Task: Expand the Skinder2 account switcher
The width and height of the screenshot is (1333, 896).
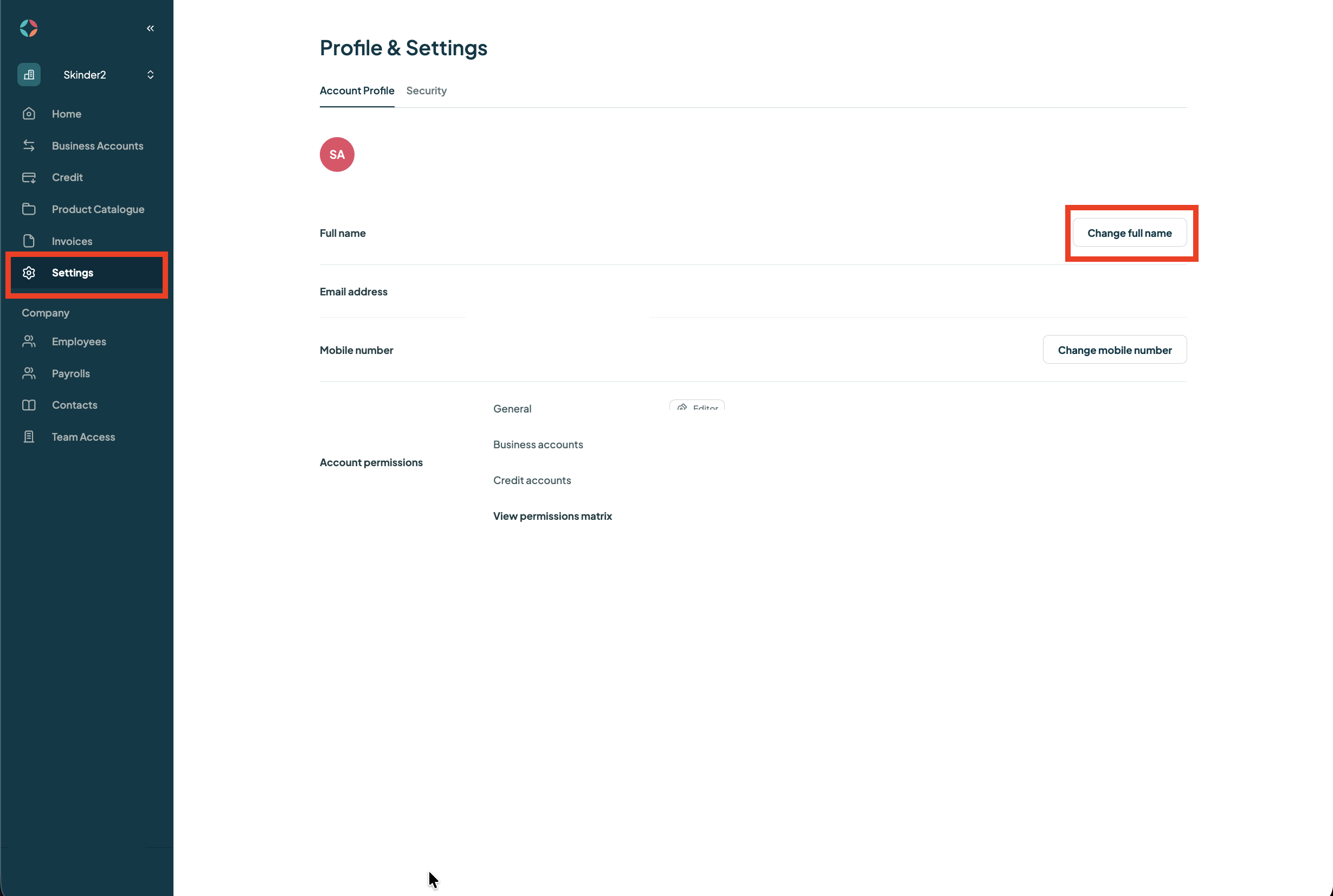Action: click(x=150, y=75)
